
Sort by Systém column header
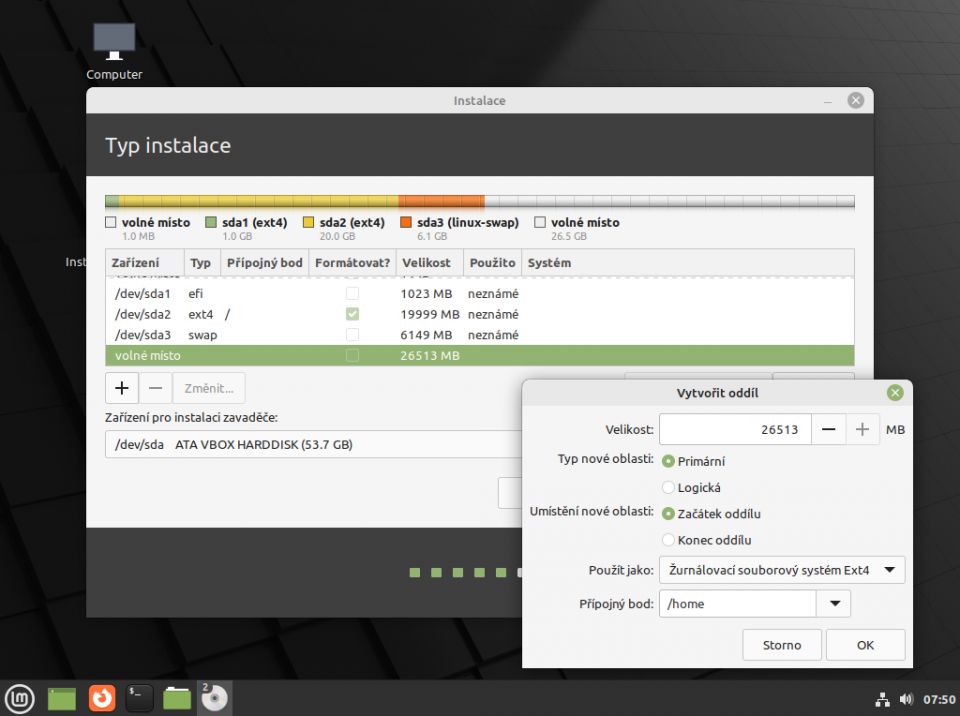coord(688,263)
